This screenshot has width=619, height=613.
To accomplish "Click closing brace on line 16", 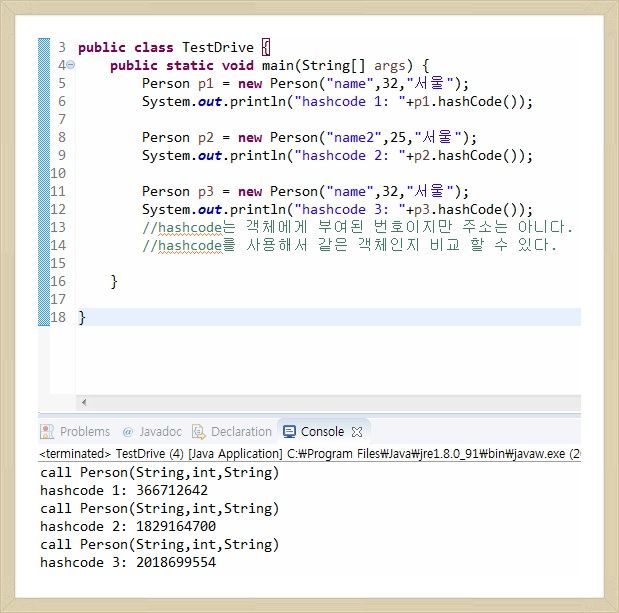I will (114, 281).
